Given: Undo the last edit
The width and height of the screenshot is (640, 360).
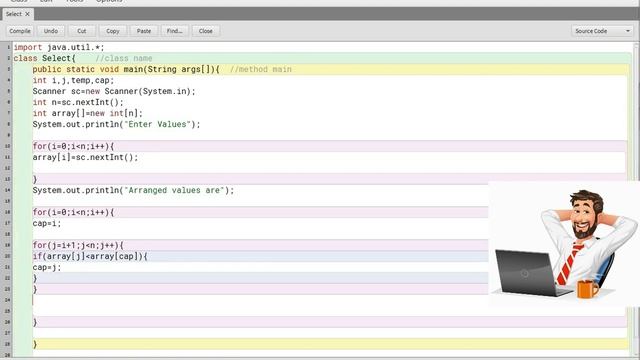Looking at the screenshot, I should pos(51,31).
